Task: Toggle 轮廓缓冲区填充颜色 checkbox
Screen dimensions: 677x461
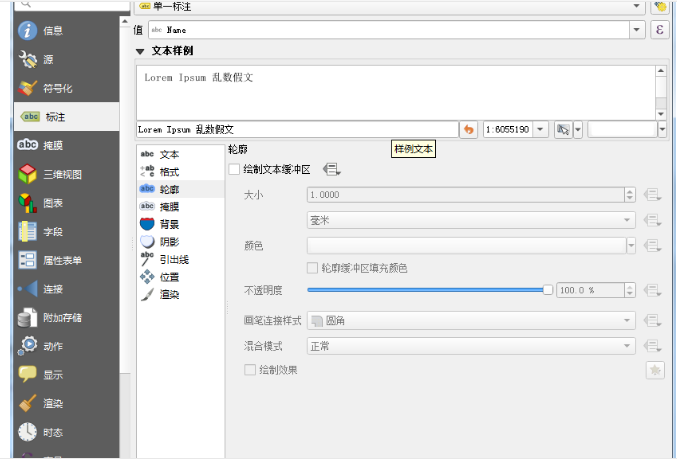Action: pyautogui.click(x=312, y=268)
